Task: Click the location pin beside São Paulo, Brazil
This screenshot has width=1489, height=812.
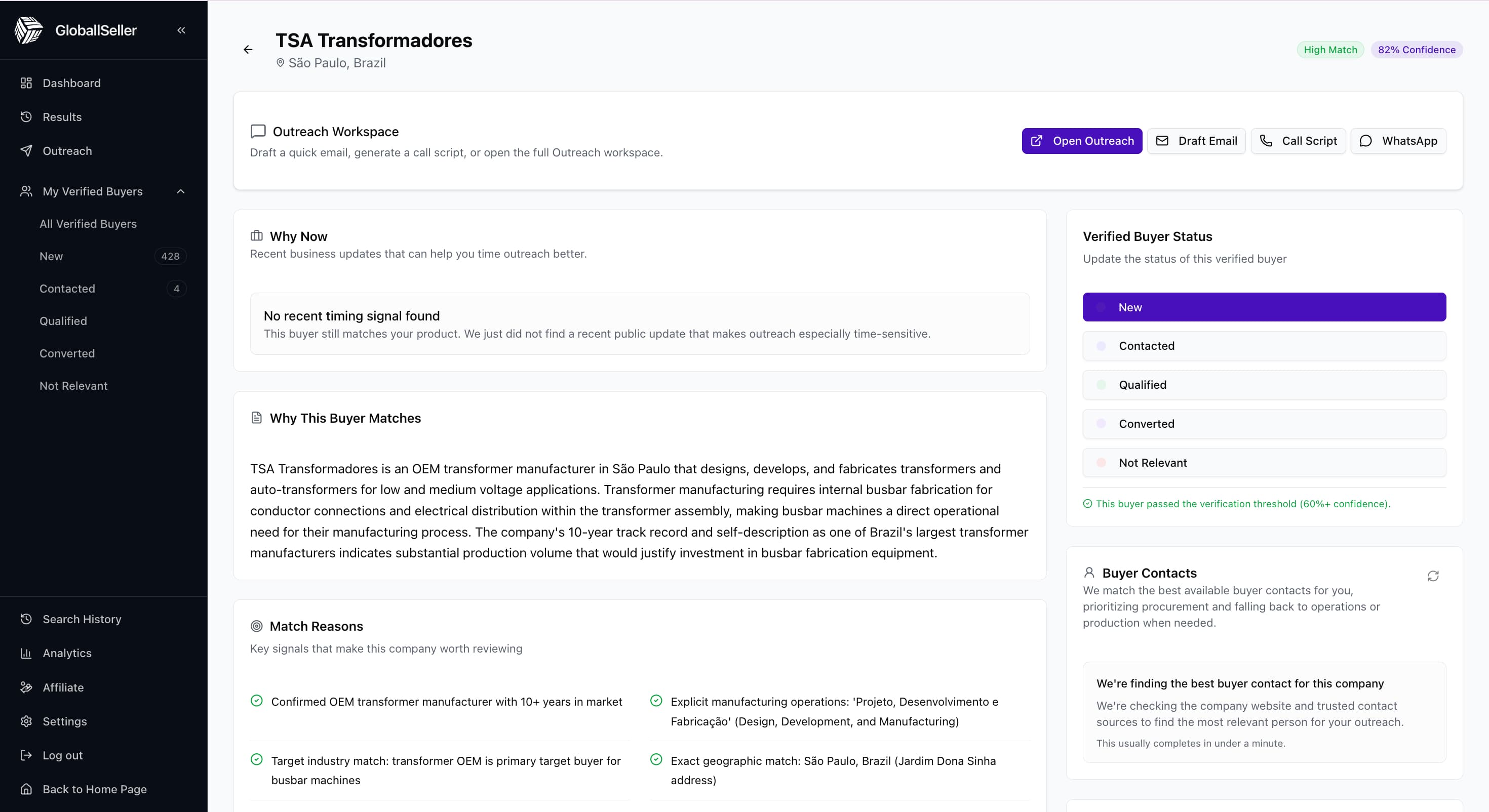Action: pos(281,63)
